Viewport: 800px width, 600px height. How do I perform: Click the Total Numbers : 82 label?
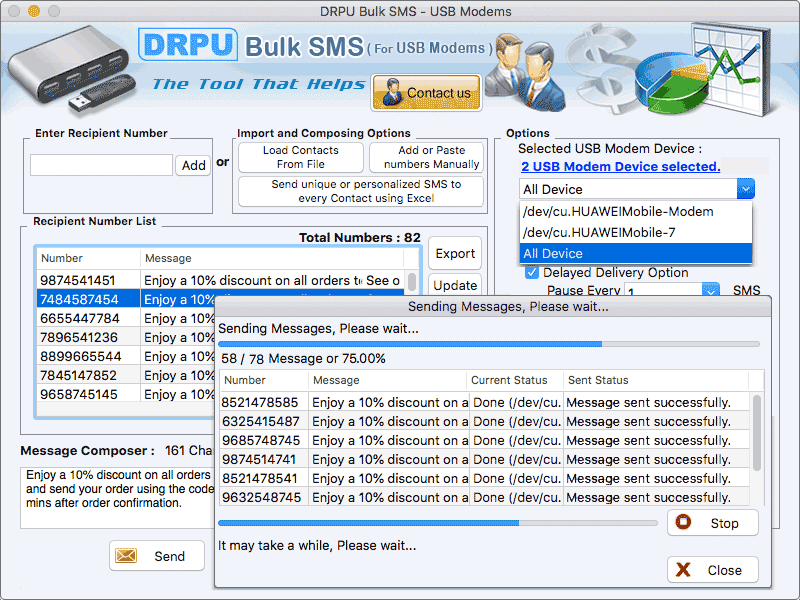click(x=360, y=237)
